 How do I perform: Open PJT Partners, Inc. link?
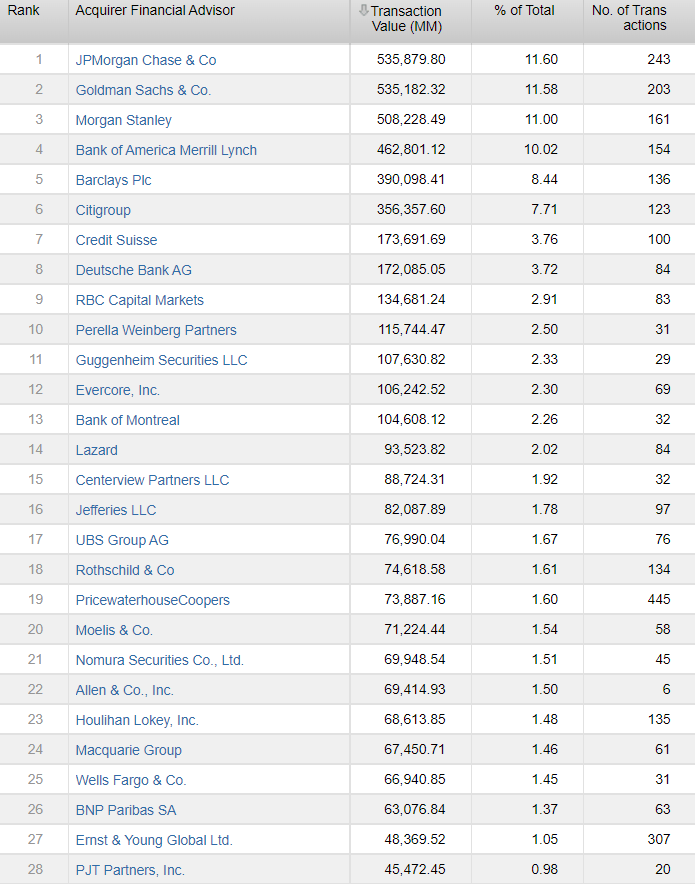click(128, 869)
